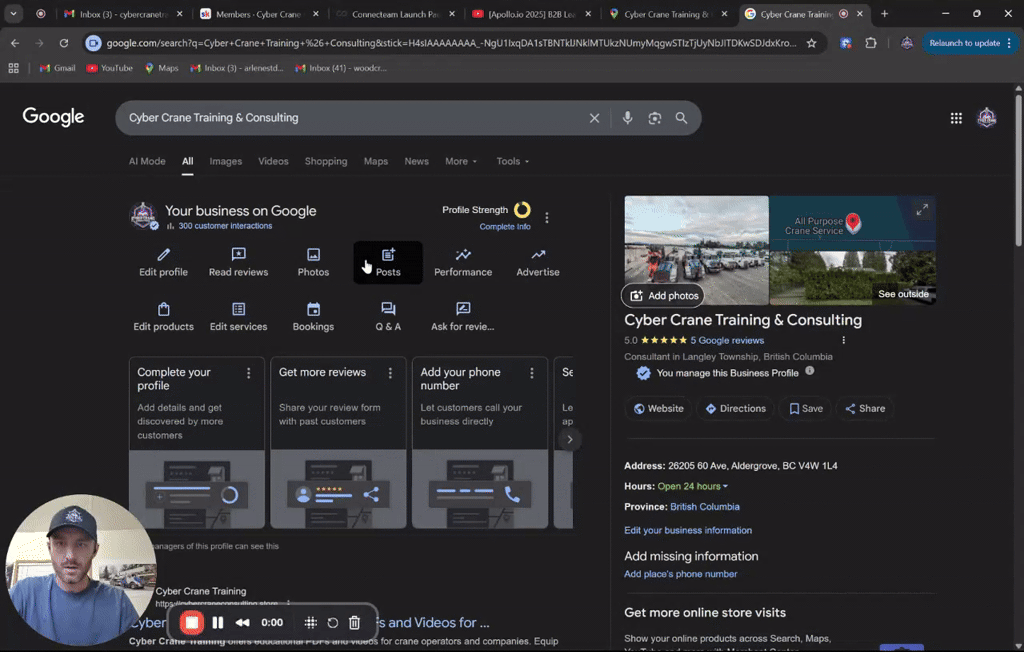Restart the recording with the circular arrow
The height and width of the screenshot is (652, 1024).
[332, 623]
